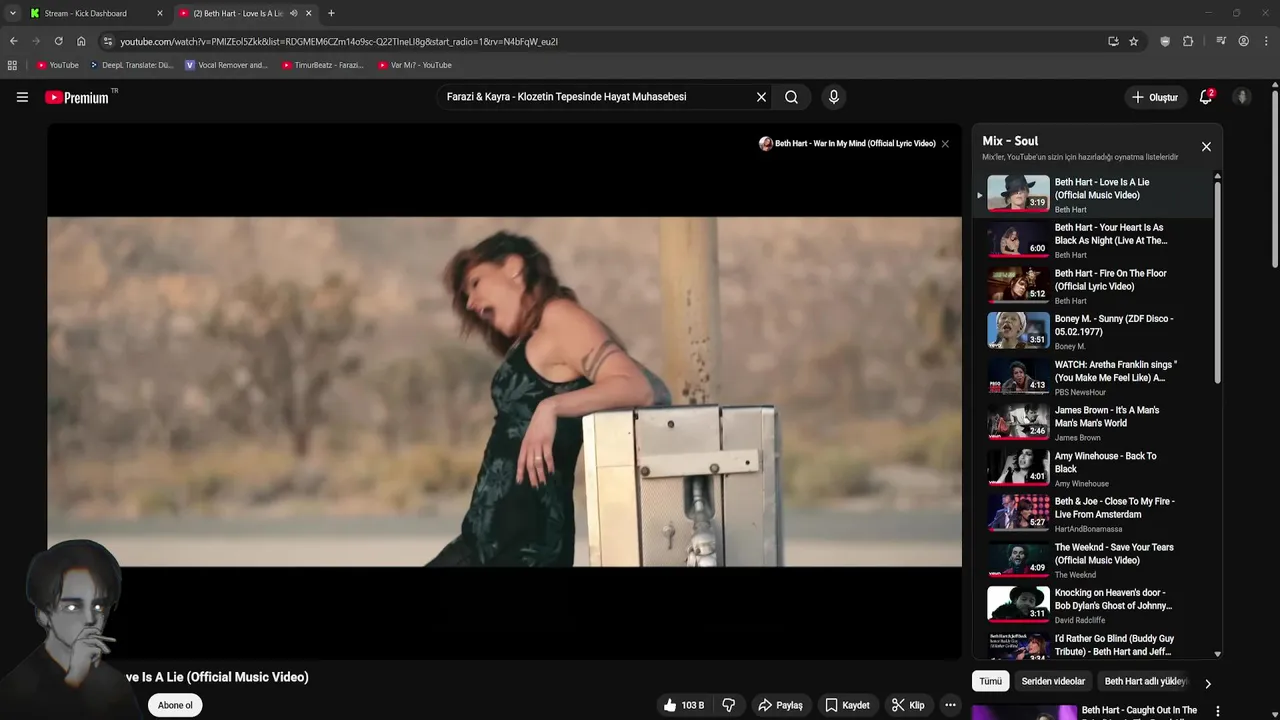The height and width of the screenshot is (720, 1280).
Task: Play Boney M. - Sunny from playlist
Action: [1093, 332]
